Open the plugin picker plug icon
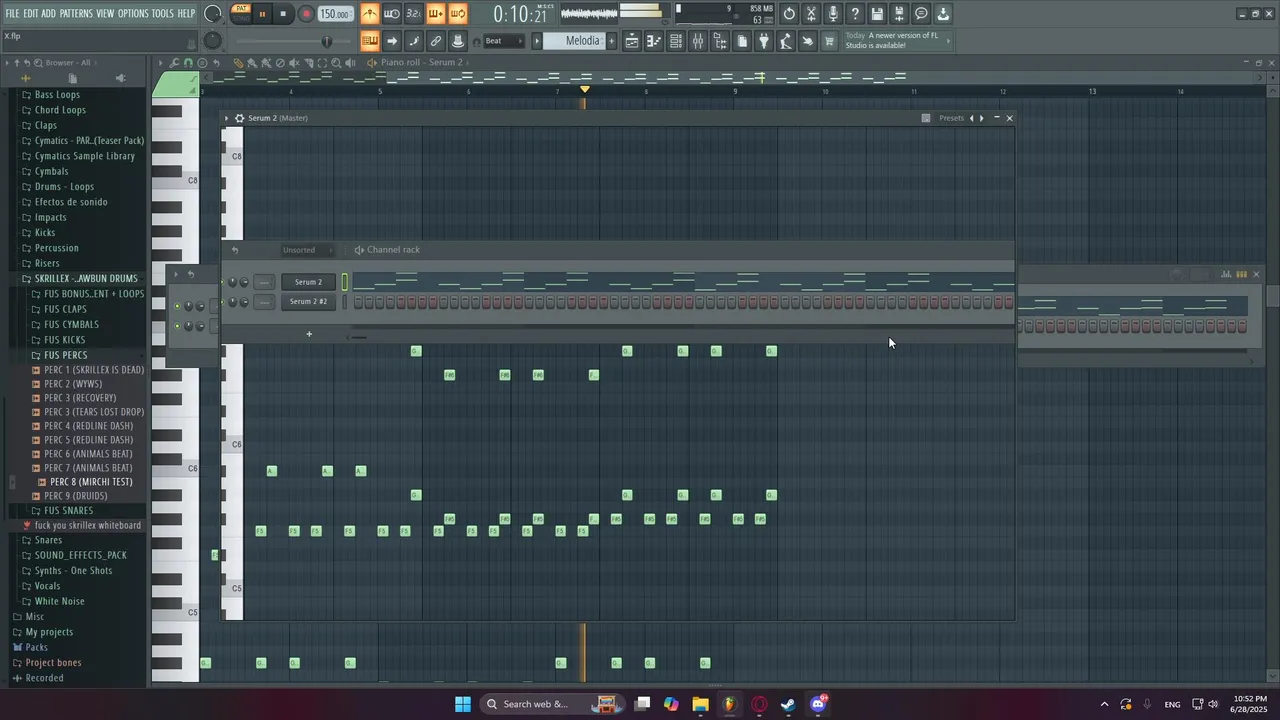The height and width of the screenshot is (720, 1280). (x=764, y=41)
